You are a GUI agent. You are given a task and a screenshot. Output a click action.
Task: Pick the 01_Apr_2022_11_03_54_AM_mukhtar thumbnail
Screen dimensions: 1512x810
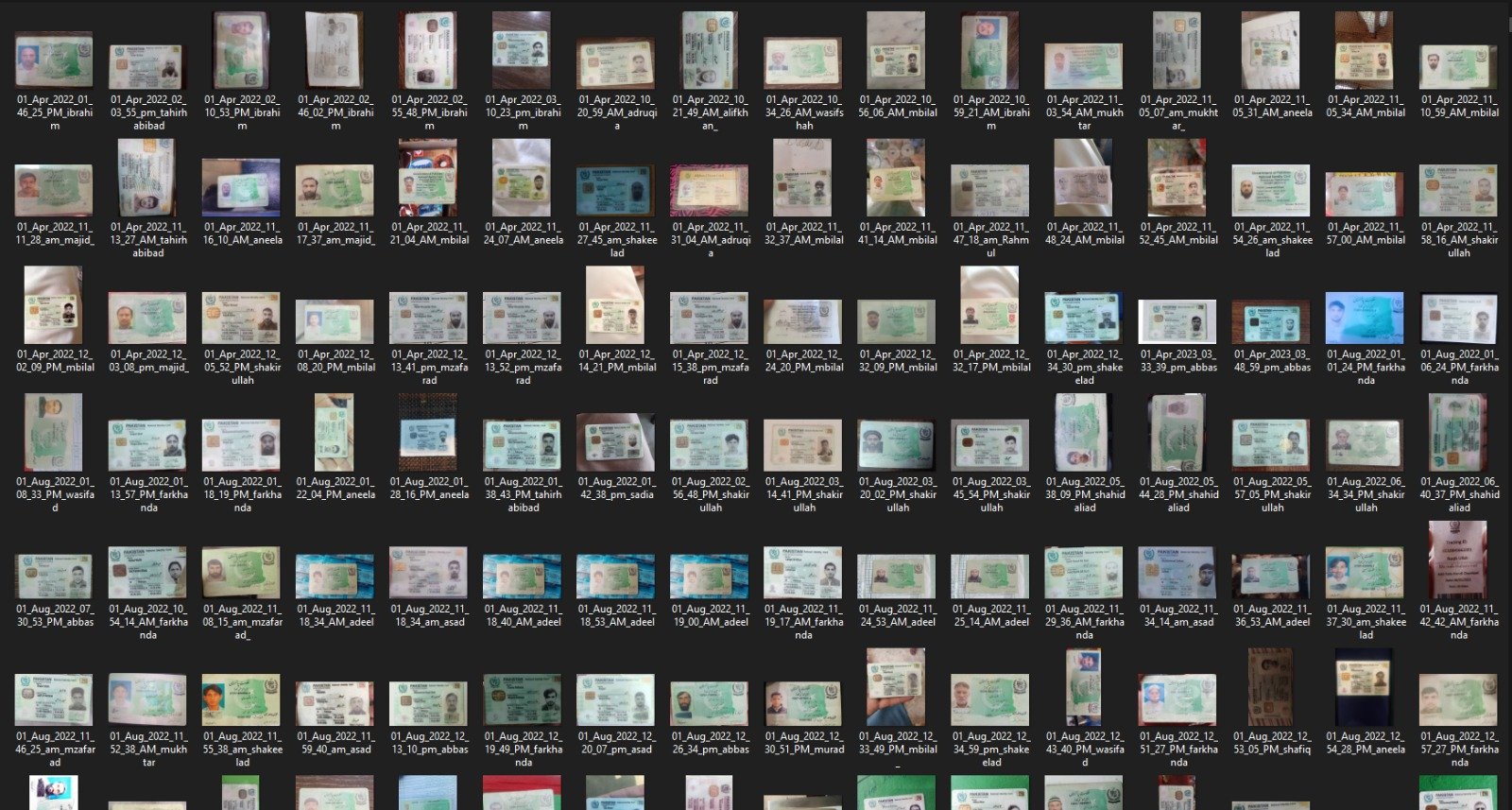point(1084,66)
